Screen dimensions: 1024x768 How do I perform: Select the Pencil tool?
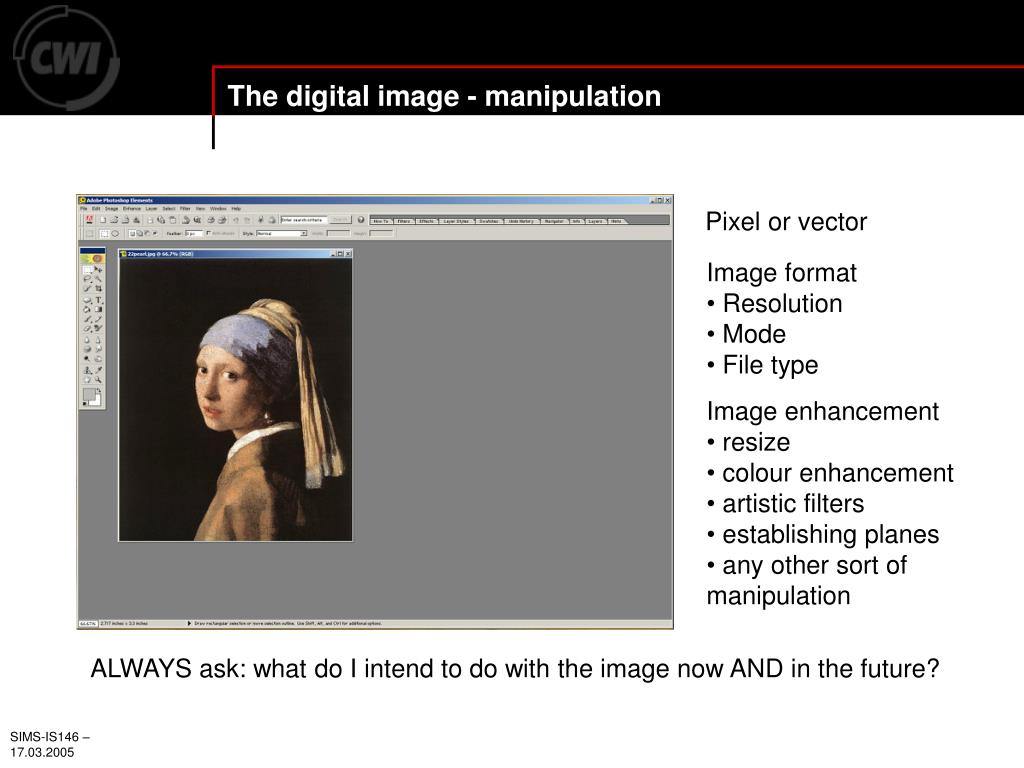tap(99, 319)
